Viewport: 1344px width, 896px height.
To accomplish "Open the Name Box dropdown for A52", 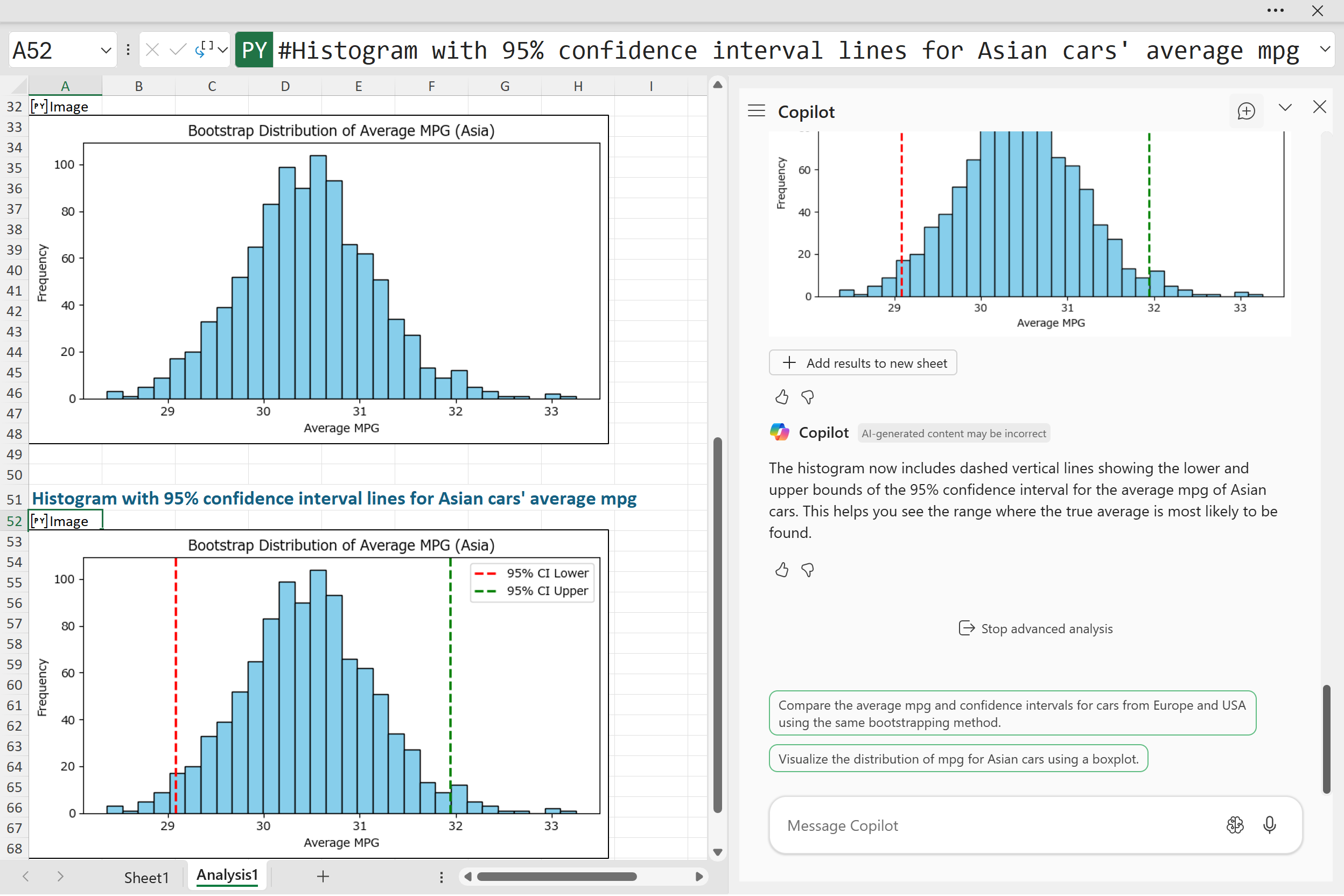I will tap(106, 50).
